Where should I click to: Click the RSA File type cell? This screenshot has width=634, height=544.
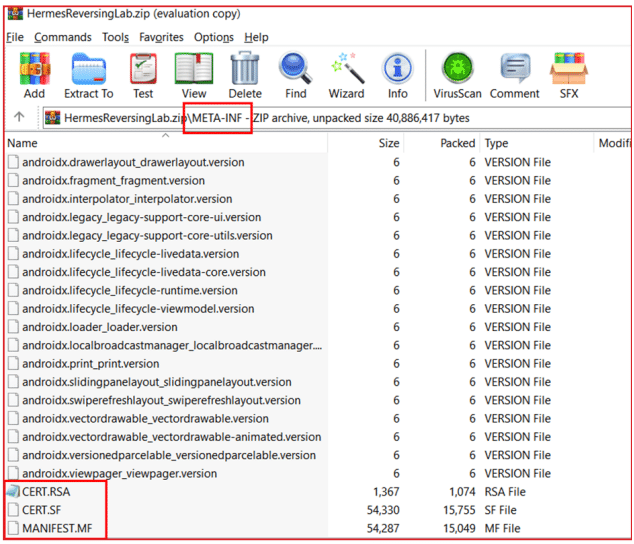pyautogui.click(x=505, y=491)
